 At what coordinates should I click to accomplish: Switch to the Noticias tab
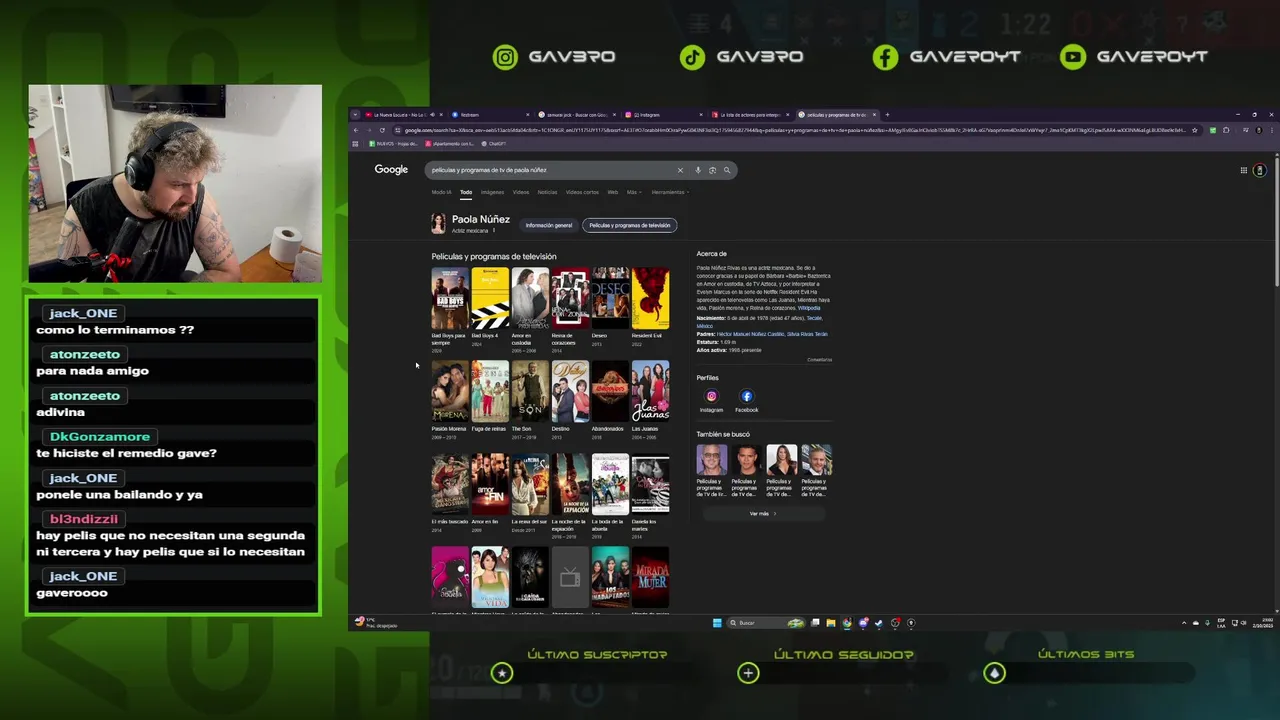(547, 192)
